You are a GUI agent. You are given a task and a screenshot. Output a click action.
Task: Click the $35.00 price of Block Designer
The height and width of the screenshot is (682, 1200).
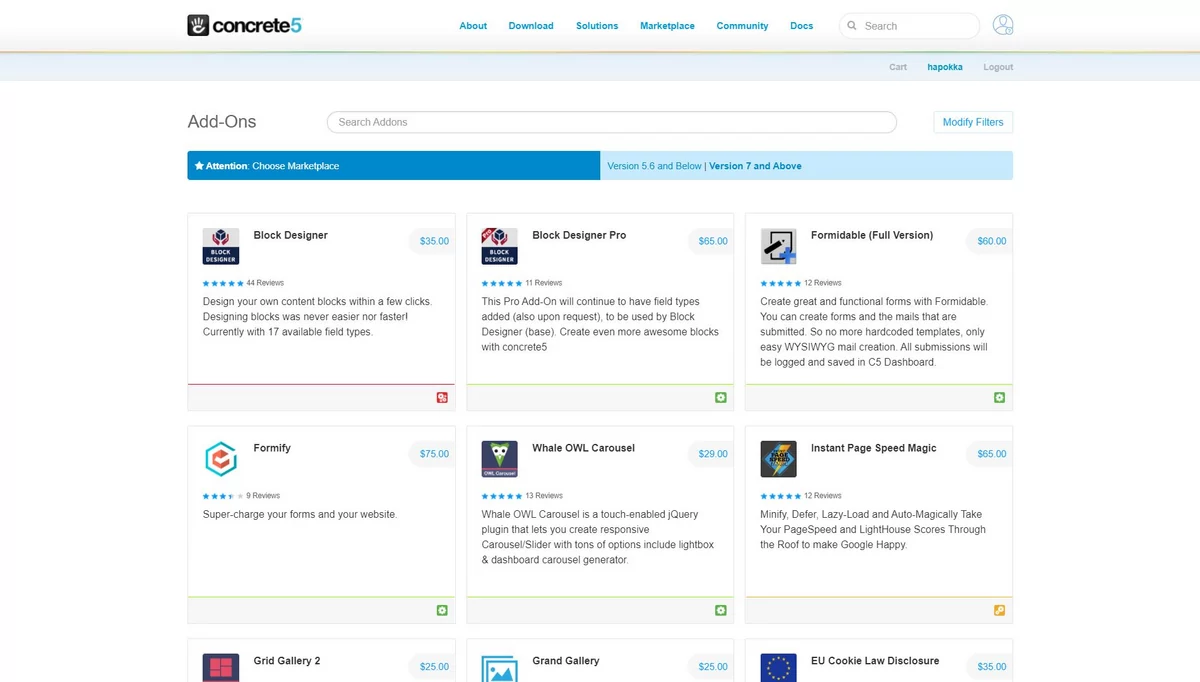(434, 241)
